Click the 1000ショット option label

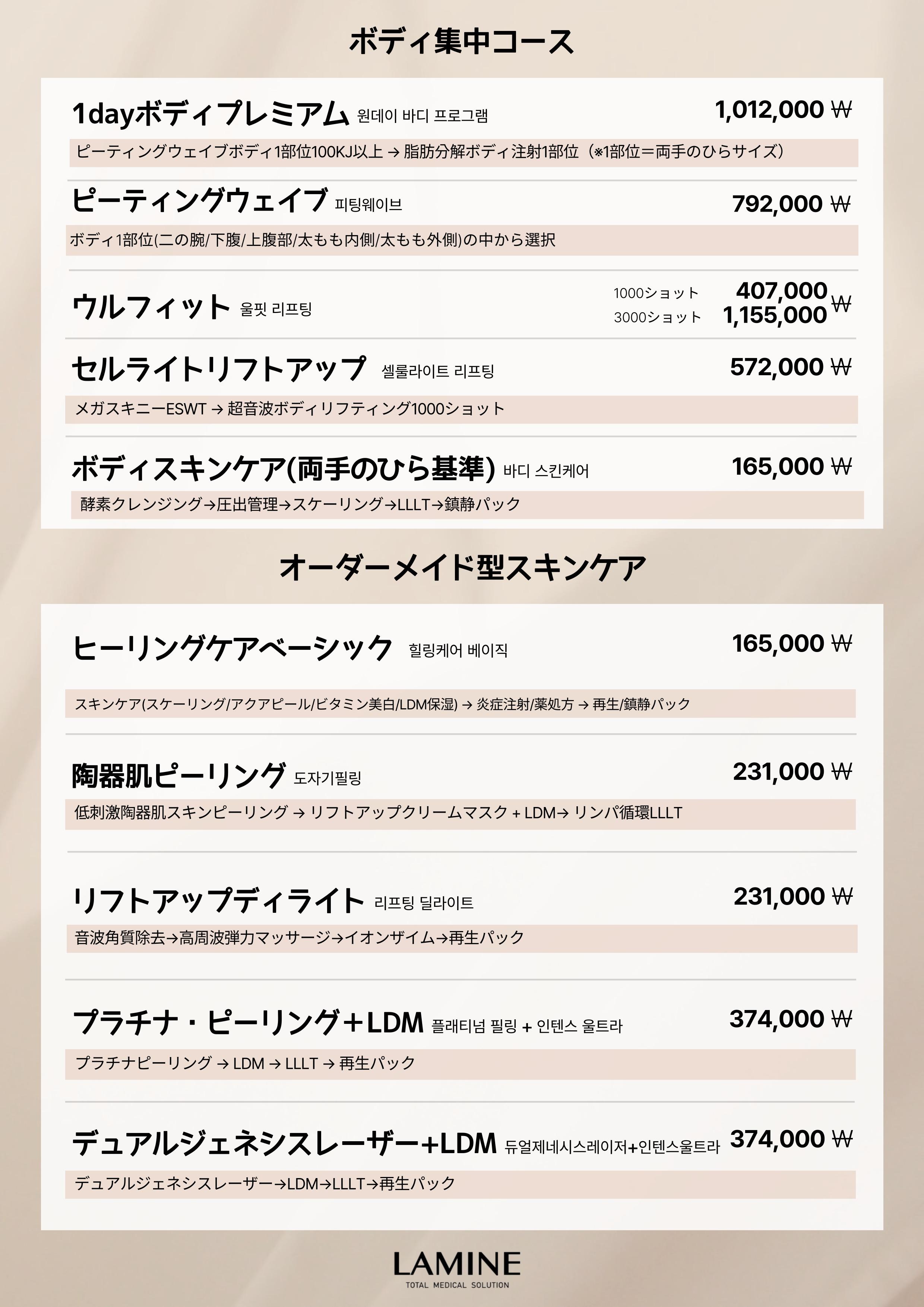tap(656, 293)
